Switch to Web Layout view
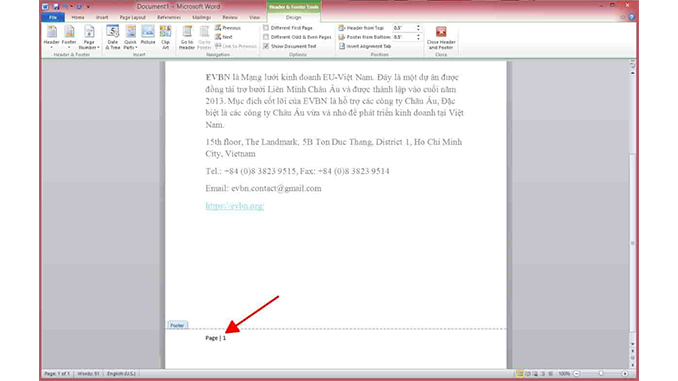This screenshot has height=381, width=678. point(535,374)
